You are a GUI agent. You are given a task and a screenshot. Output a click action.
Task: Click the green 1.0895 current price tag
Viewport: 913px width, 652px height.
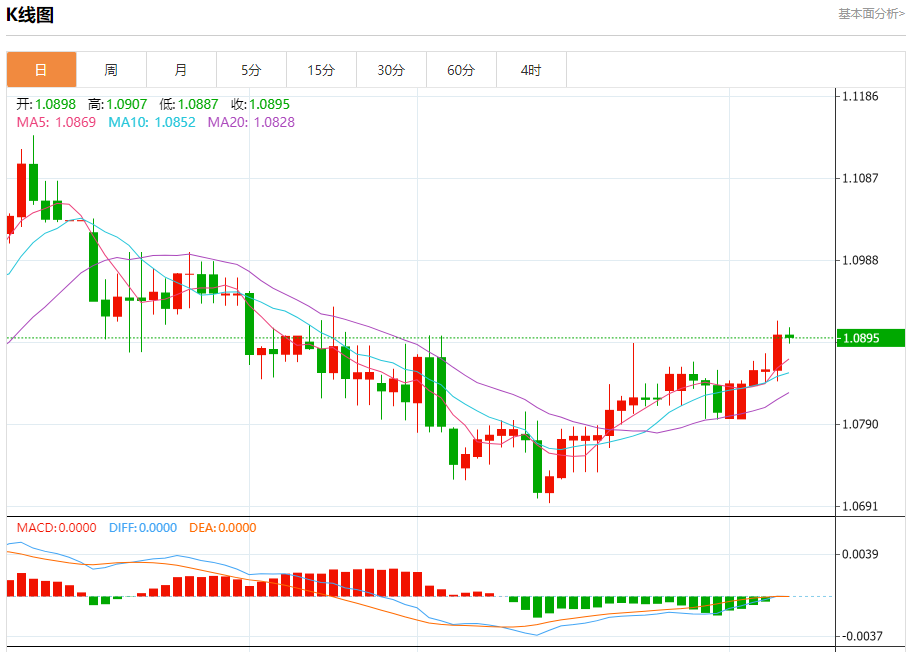tap(870, 338)
